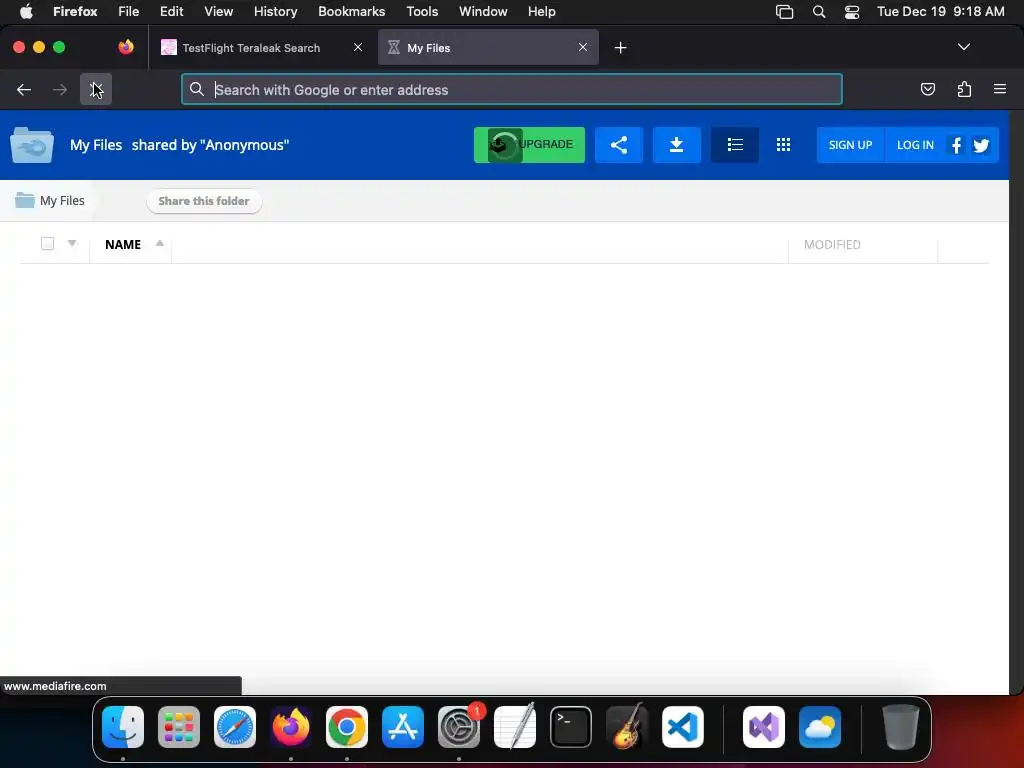Open the History menu

[276, 12]
